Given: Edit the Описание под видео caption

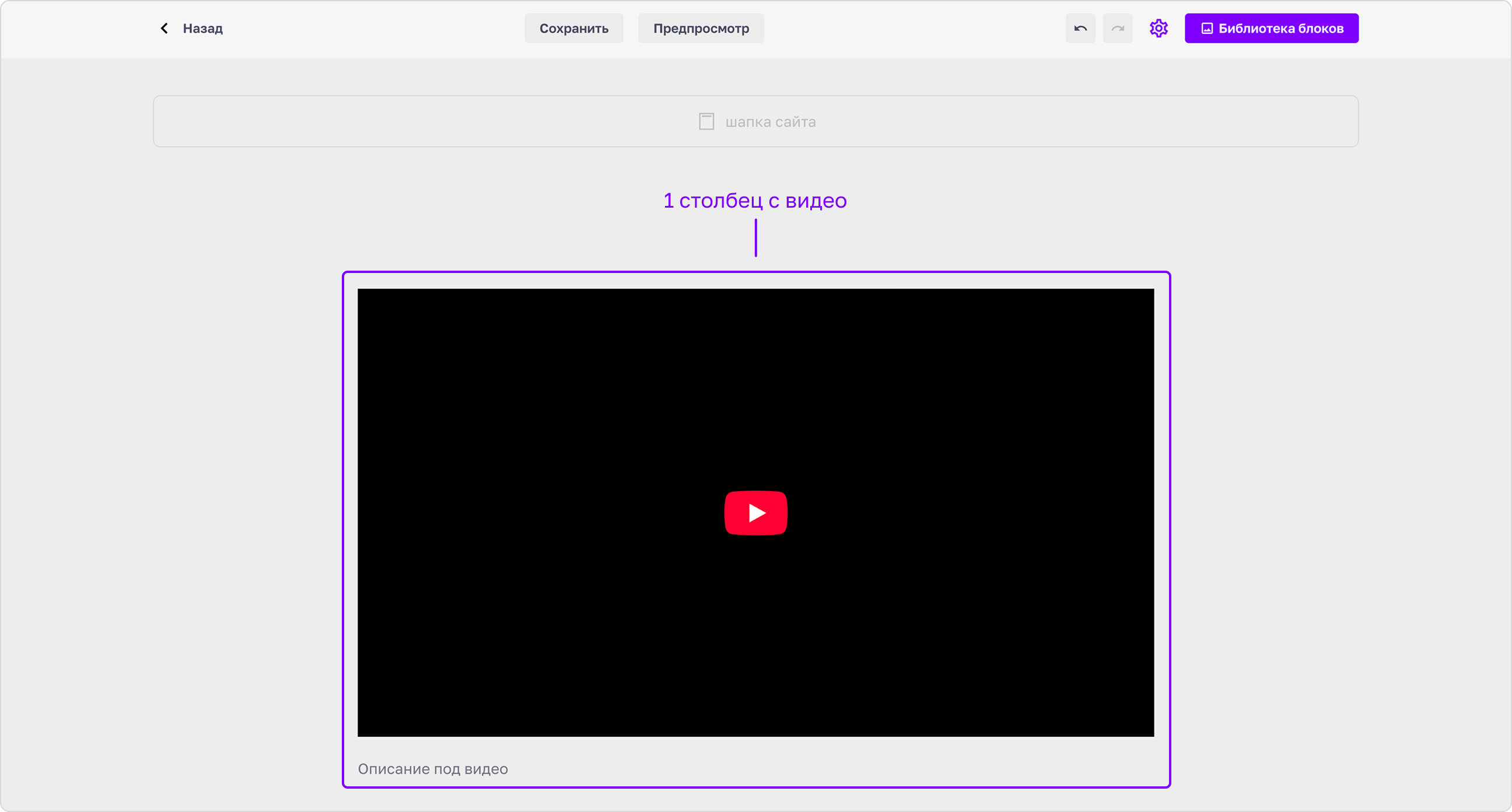Looking at the screenshot, I should coord(433,769).
